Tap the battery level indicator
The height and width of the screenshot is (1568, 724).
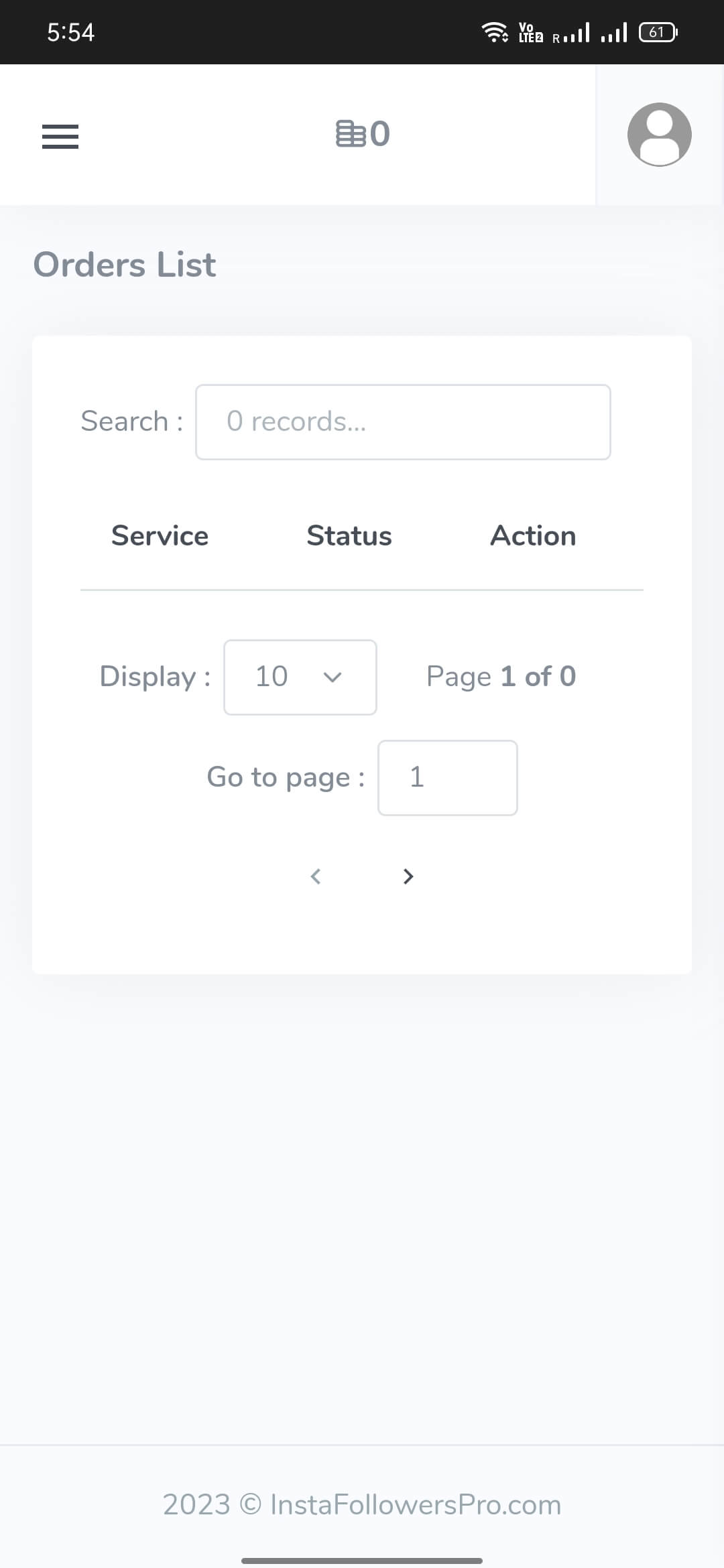(x=658, y=31)
